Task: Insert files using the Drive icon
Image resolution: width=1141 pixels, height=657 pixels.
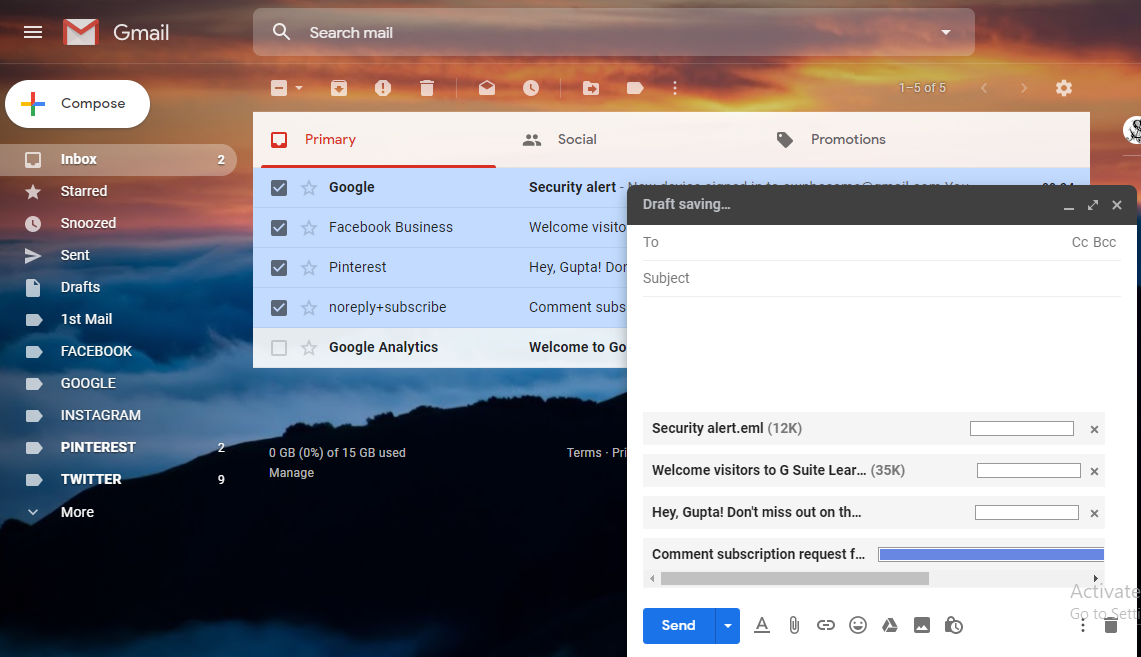Action: 889,625
